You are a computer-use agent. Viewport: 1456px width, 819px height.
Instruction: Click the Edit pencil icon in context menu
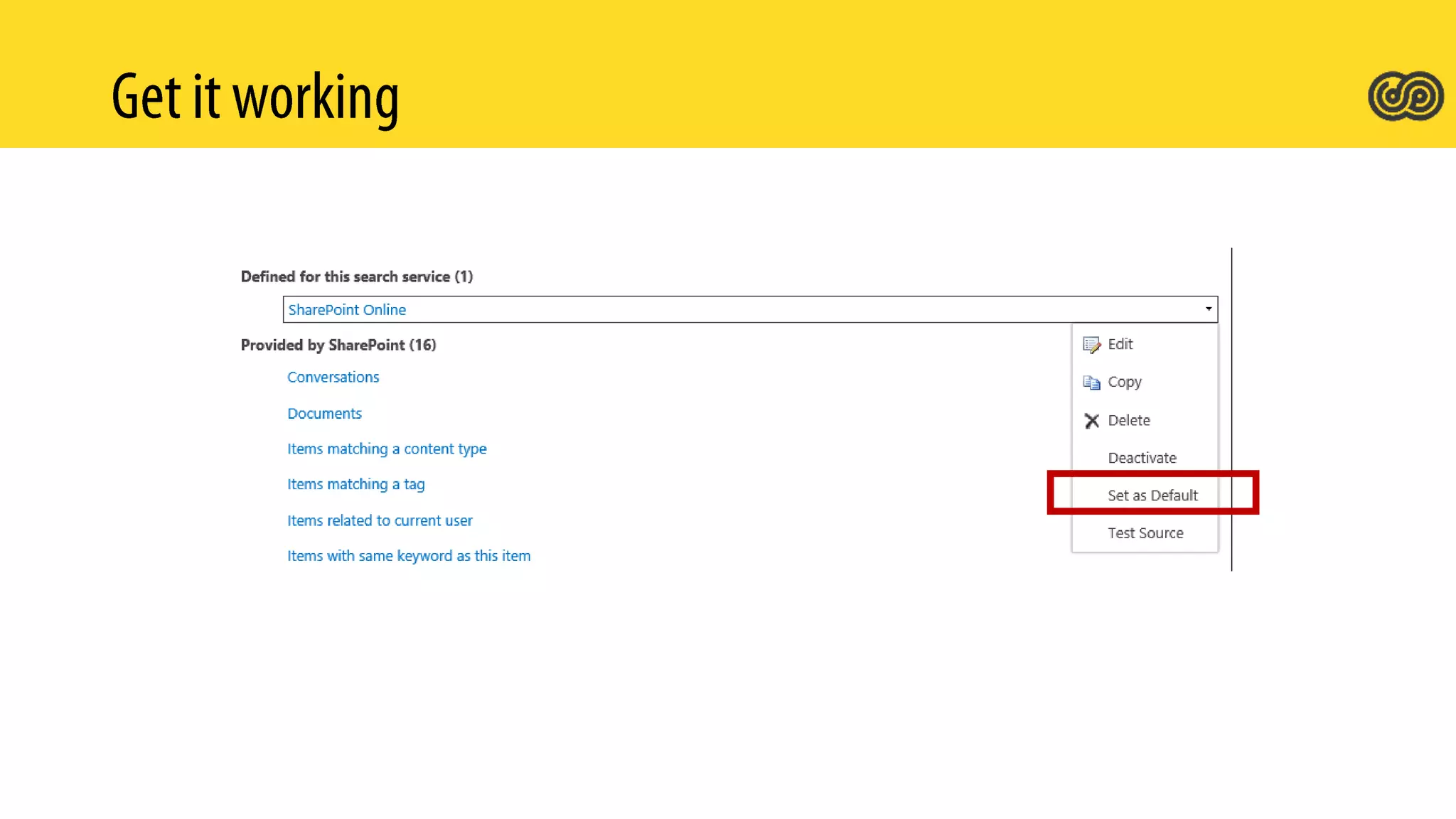coord(1091,345)
